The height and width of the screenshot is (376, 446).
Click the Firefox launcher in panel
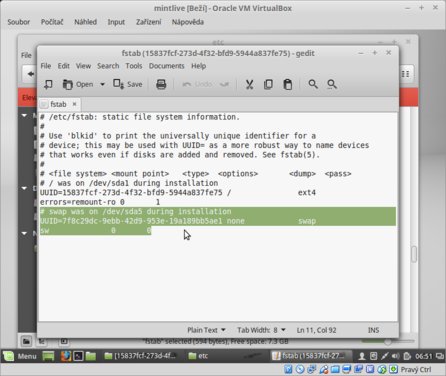pos(66,356)
